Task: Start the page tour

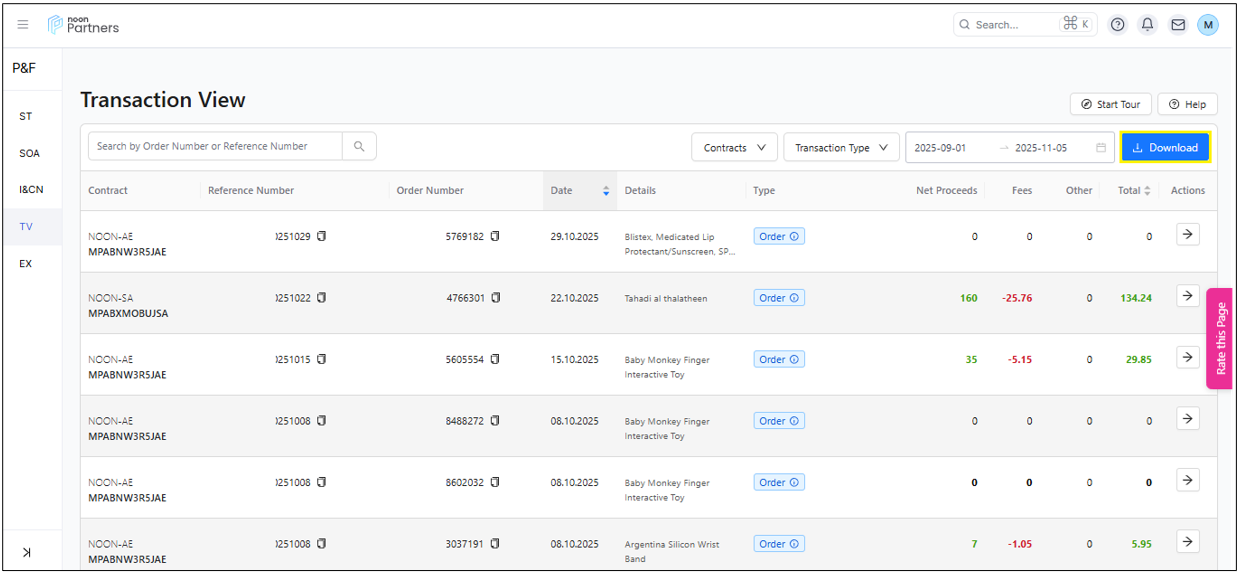Action: point(1110,105)
